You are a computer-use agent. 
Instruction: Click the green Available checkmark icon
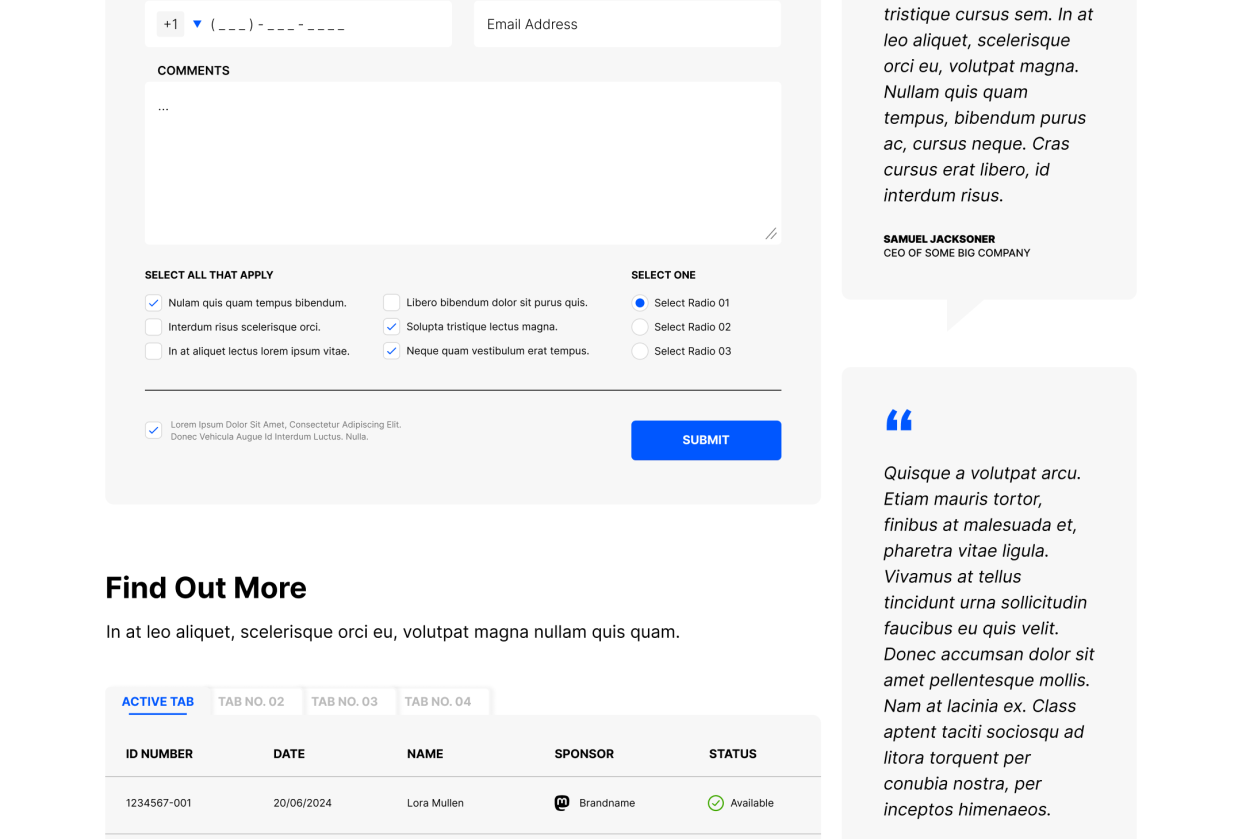[716, 803]
